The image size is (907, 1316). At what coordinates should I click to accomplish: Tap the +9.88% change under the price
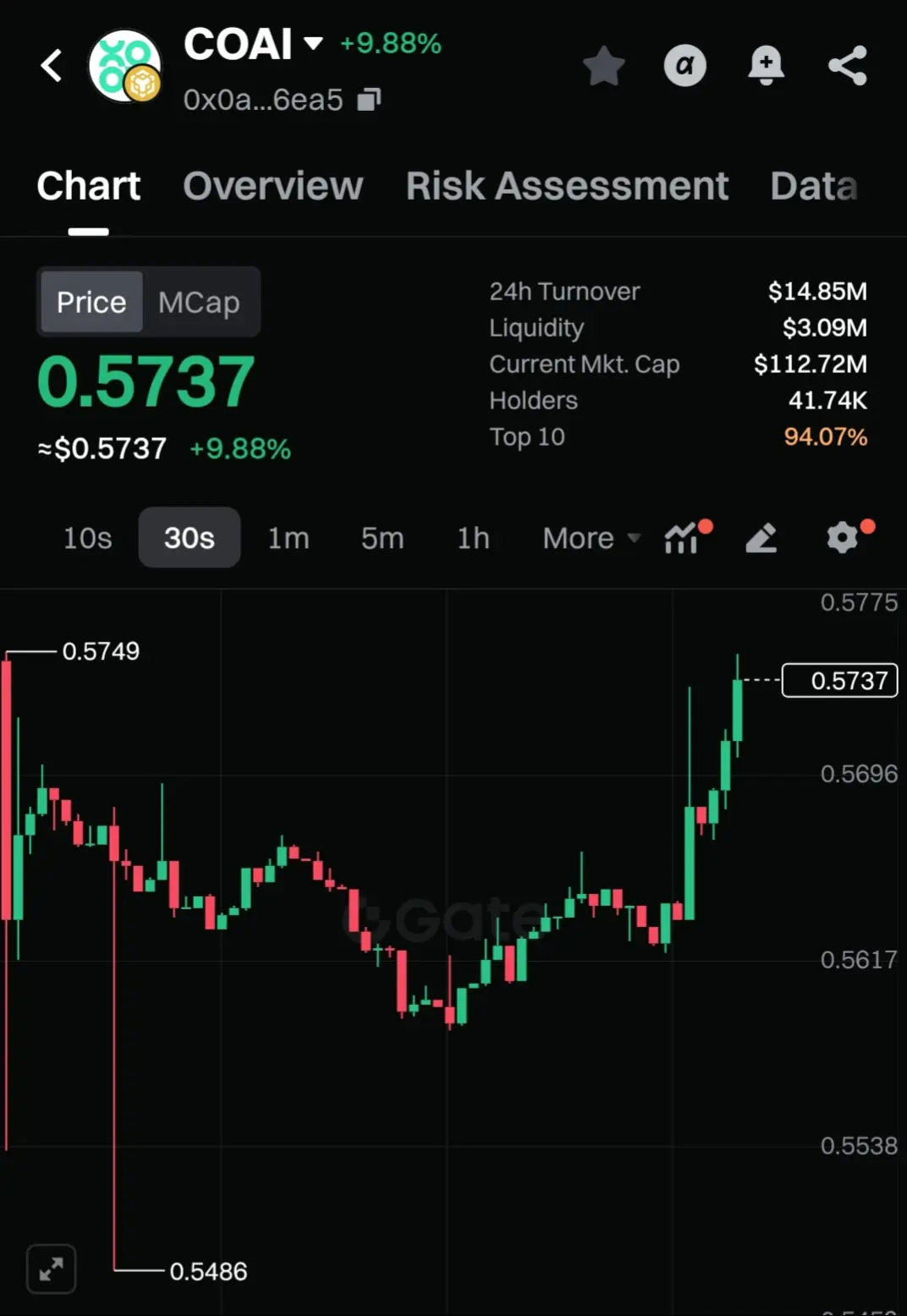click(240, 449)
